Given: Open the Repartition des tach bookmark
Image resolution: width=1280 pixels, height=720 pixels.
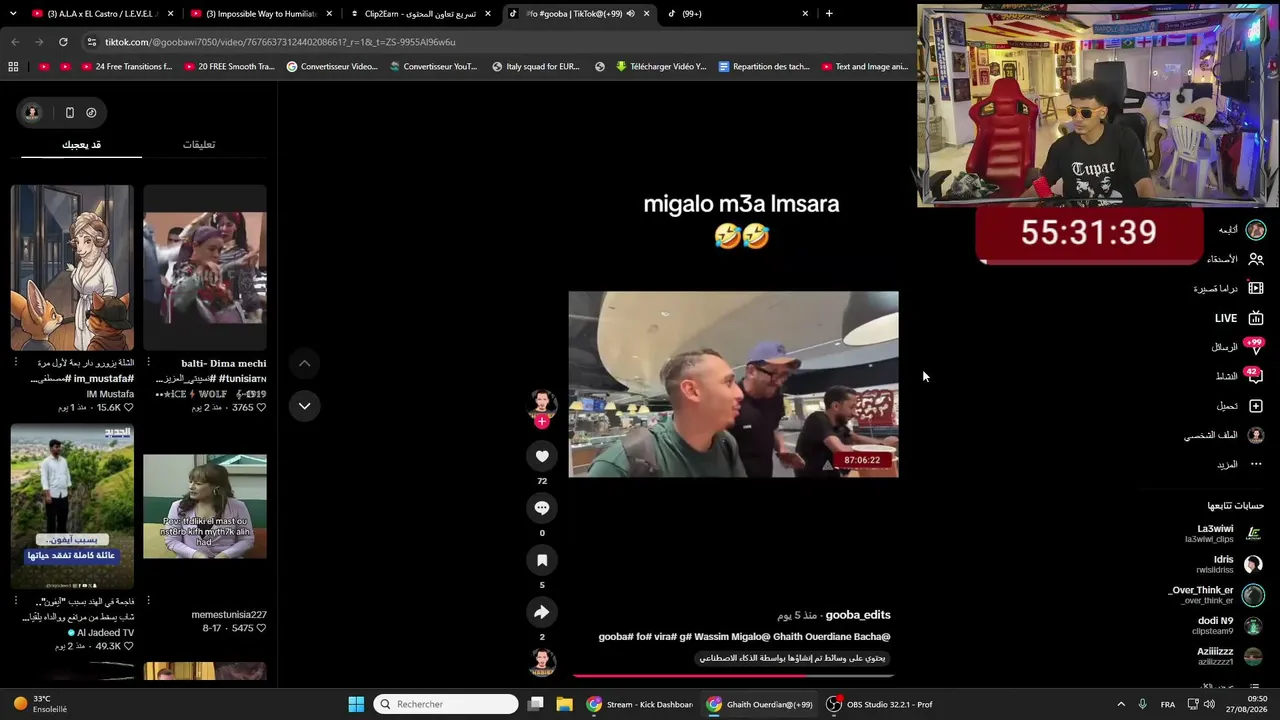Looking at the screenshot, I should coord(763,67).
